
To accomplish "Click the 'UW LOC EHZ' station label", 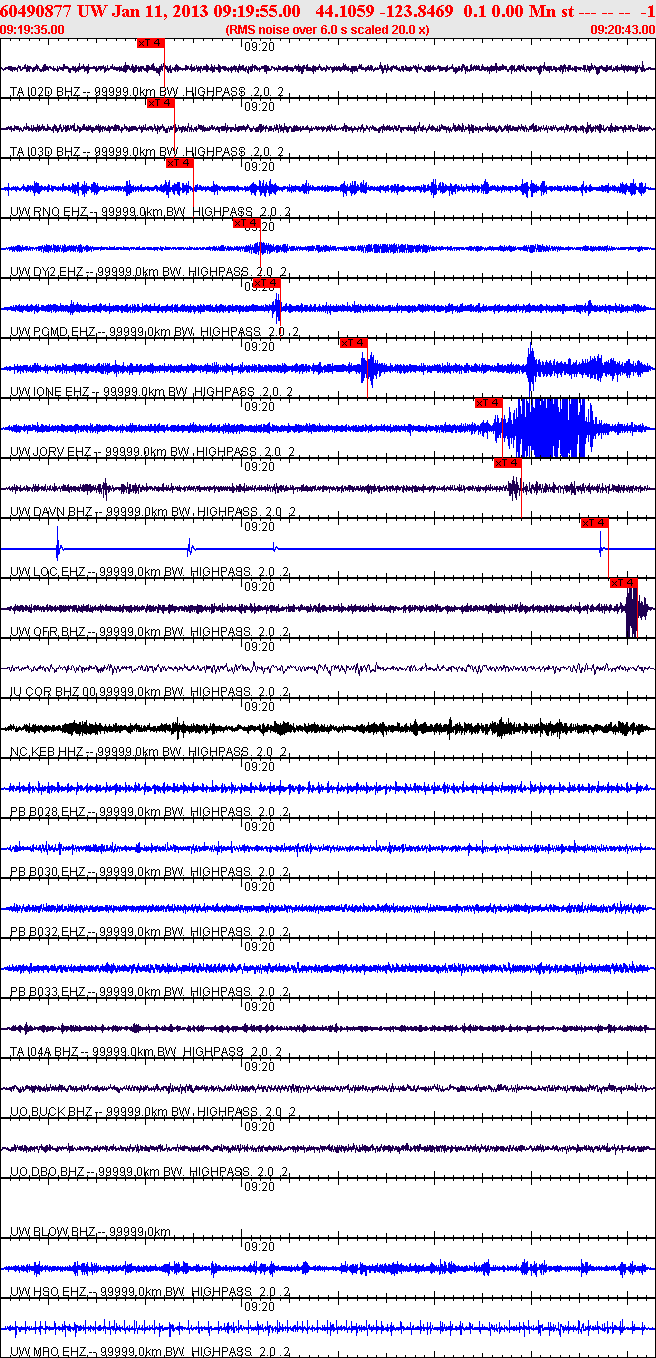I will pyautogui.click(x=48, y=572).
